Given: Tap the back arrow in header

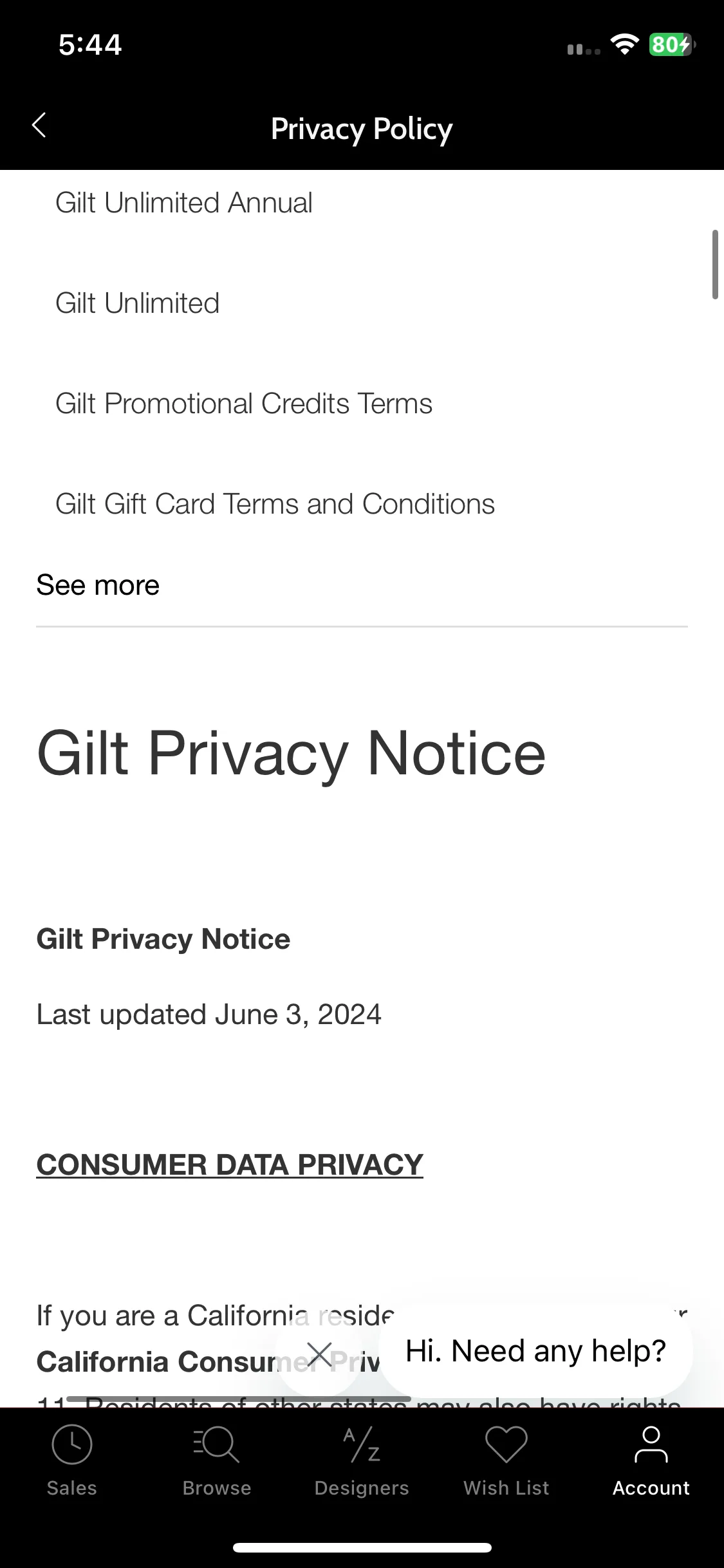Looking at the screenshot, I should pyautogui.click(x=39, y=126).
